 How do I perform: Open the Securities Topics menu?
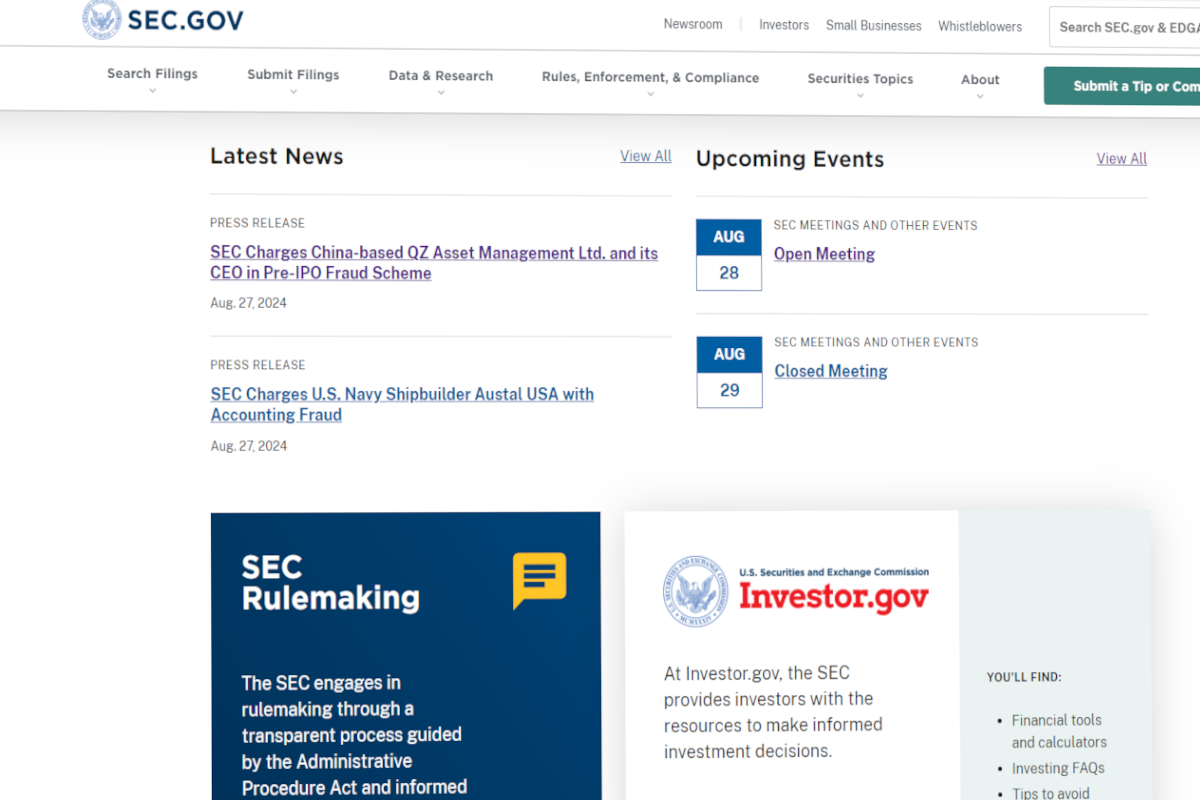pos(860,86)
